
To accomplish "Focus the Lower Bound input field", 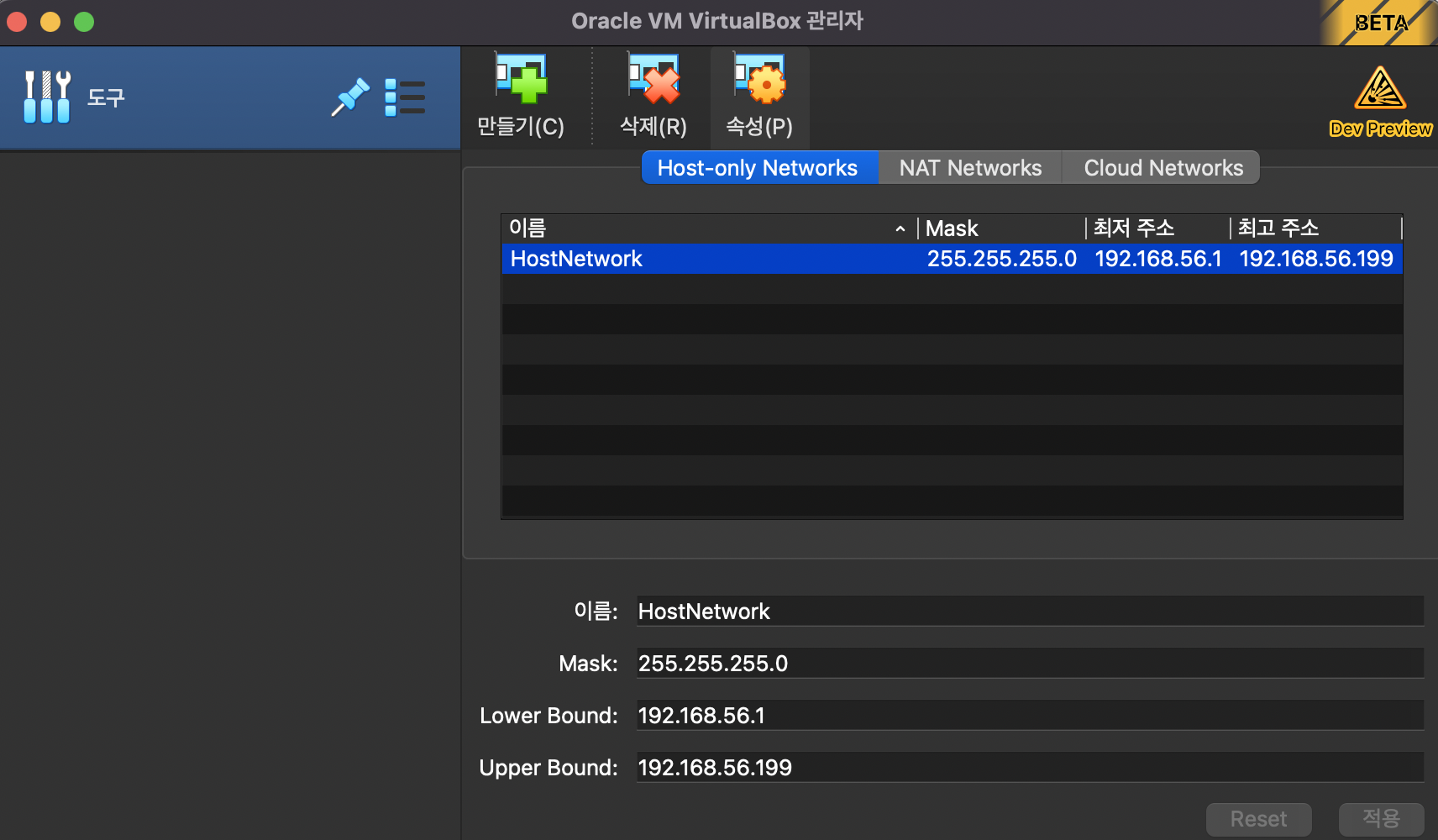I will (x=1030, y=716).
